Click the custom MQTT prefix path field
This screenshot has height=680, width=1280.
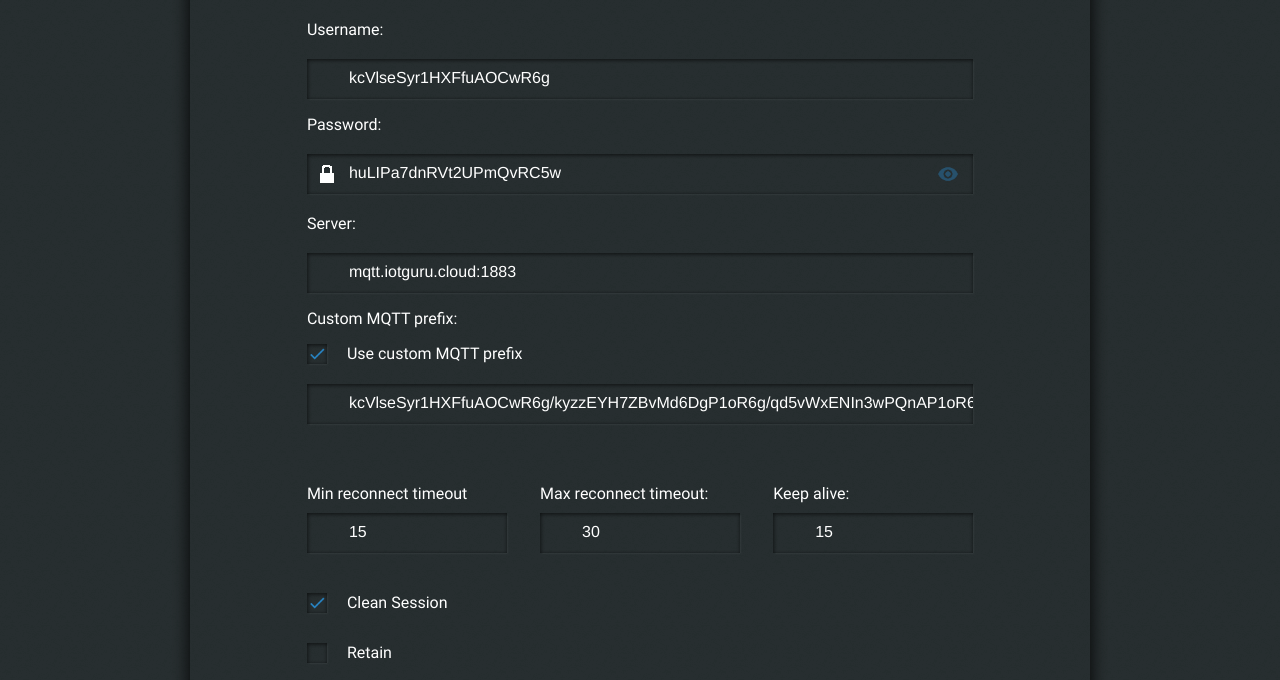pos(640,403)
